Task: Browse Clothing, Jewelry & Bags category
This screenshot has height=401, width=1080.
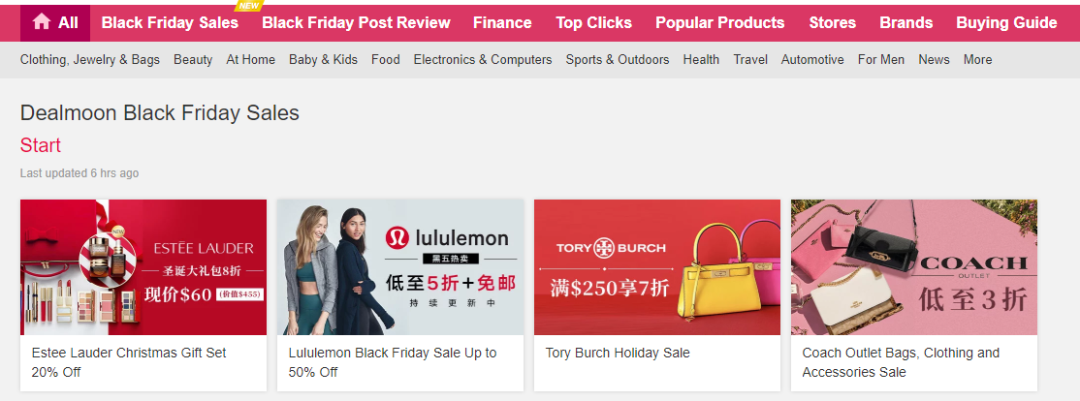Action: 90,60
